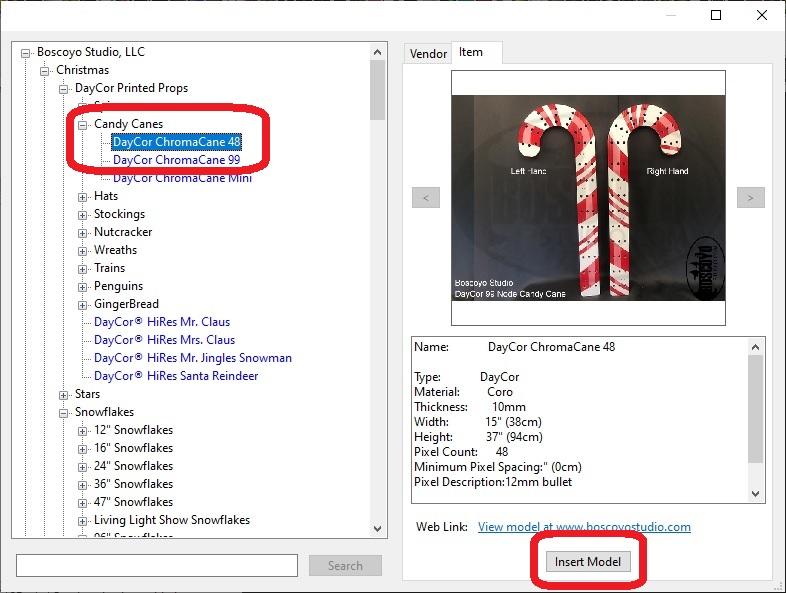786x593 pixels.
Task: Expand 36" Snowflakes node
Action: point(82,485)
